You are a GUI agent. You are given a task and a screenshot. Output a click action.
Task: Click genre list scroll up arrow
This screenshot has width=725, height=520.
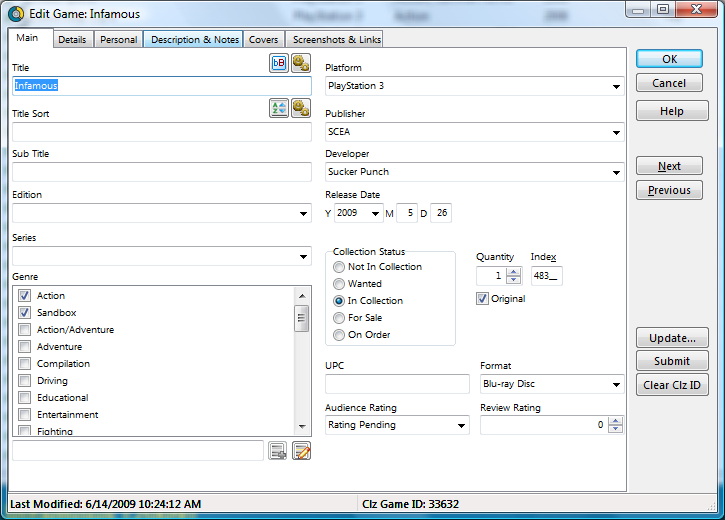tap(302, 296)
